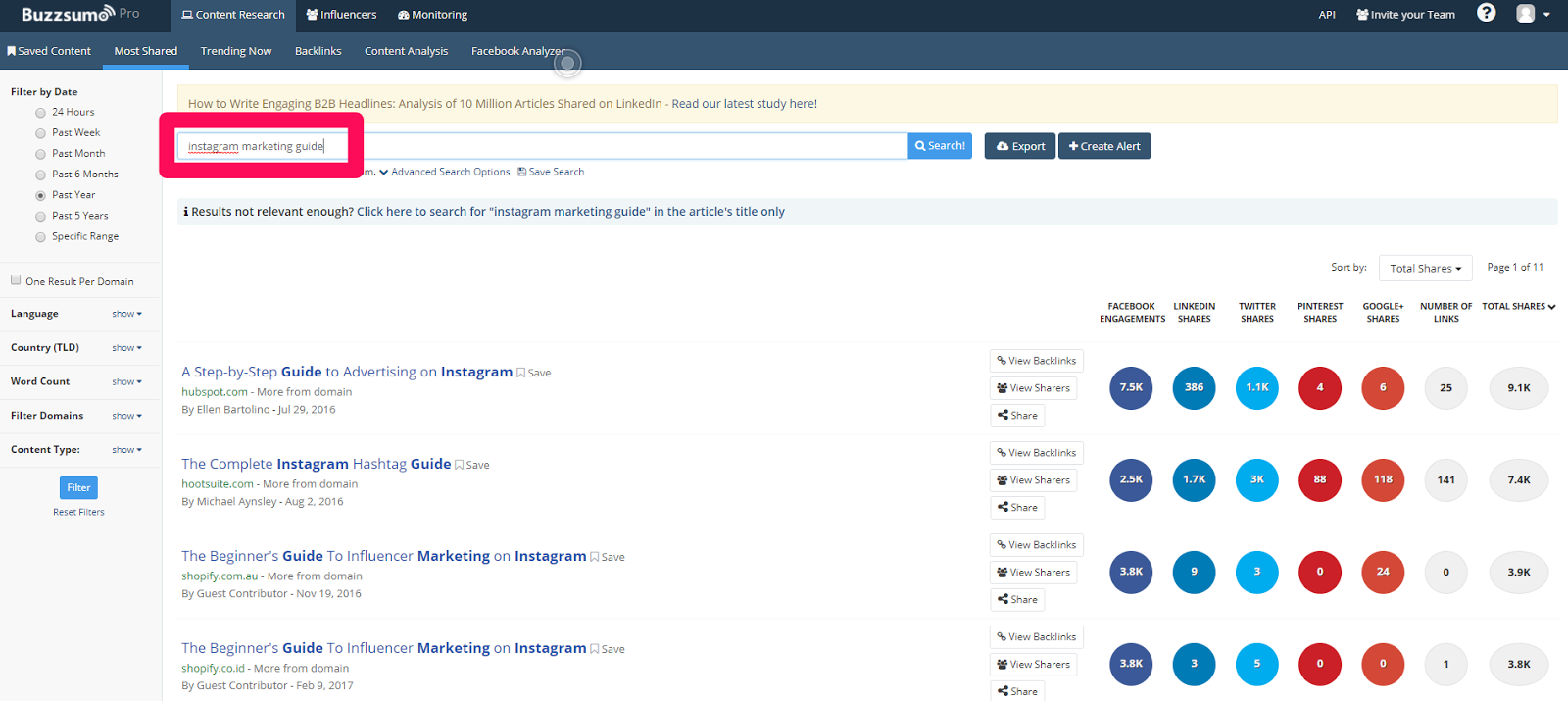The width and height of the screenshot is (1568, 701).
Task: Select the 24 Hours date filter
Action: tap(41, 113)
